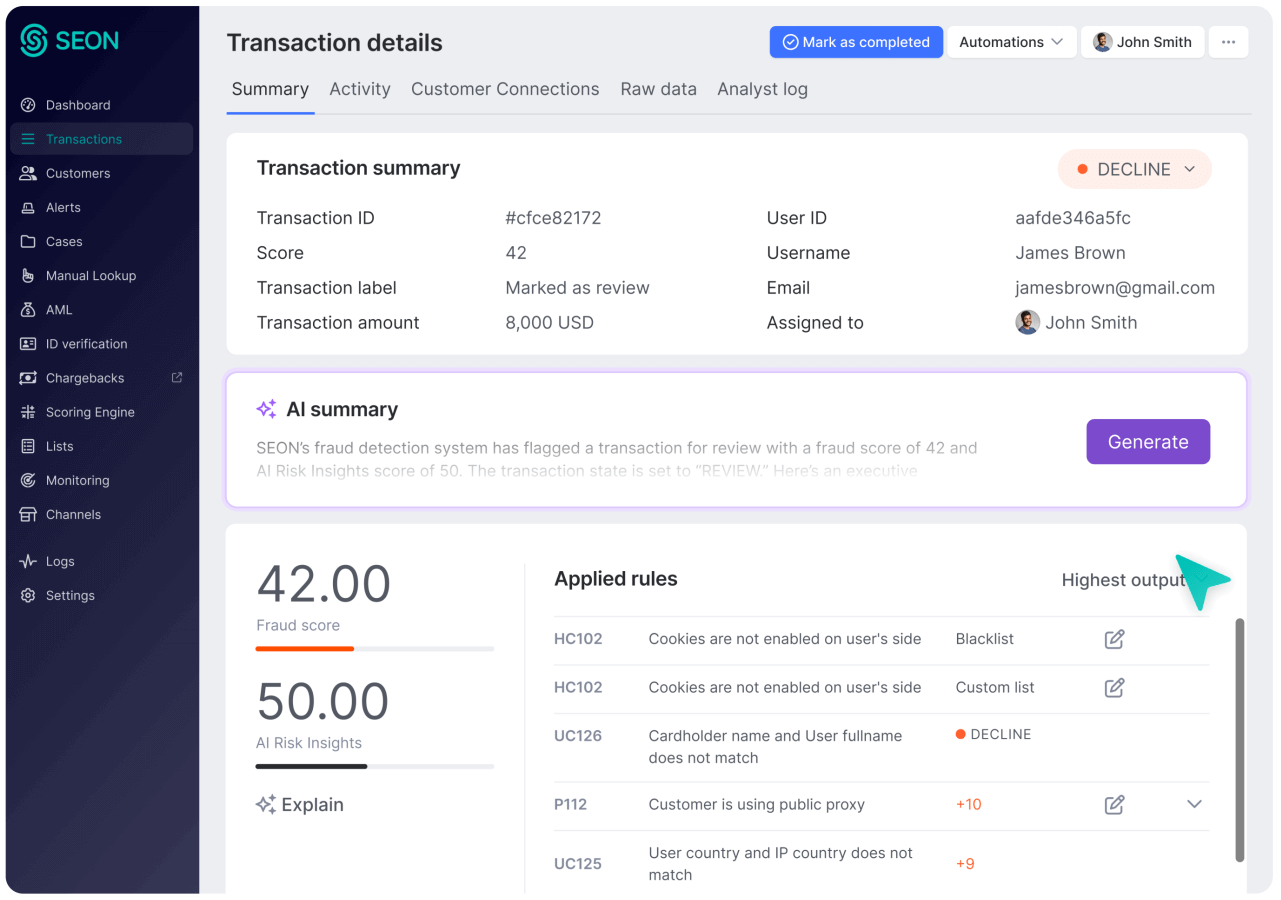Click the Dashboard gauge icon in sidebar
The image size is (1281, 900).
coord(28,105)
